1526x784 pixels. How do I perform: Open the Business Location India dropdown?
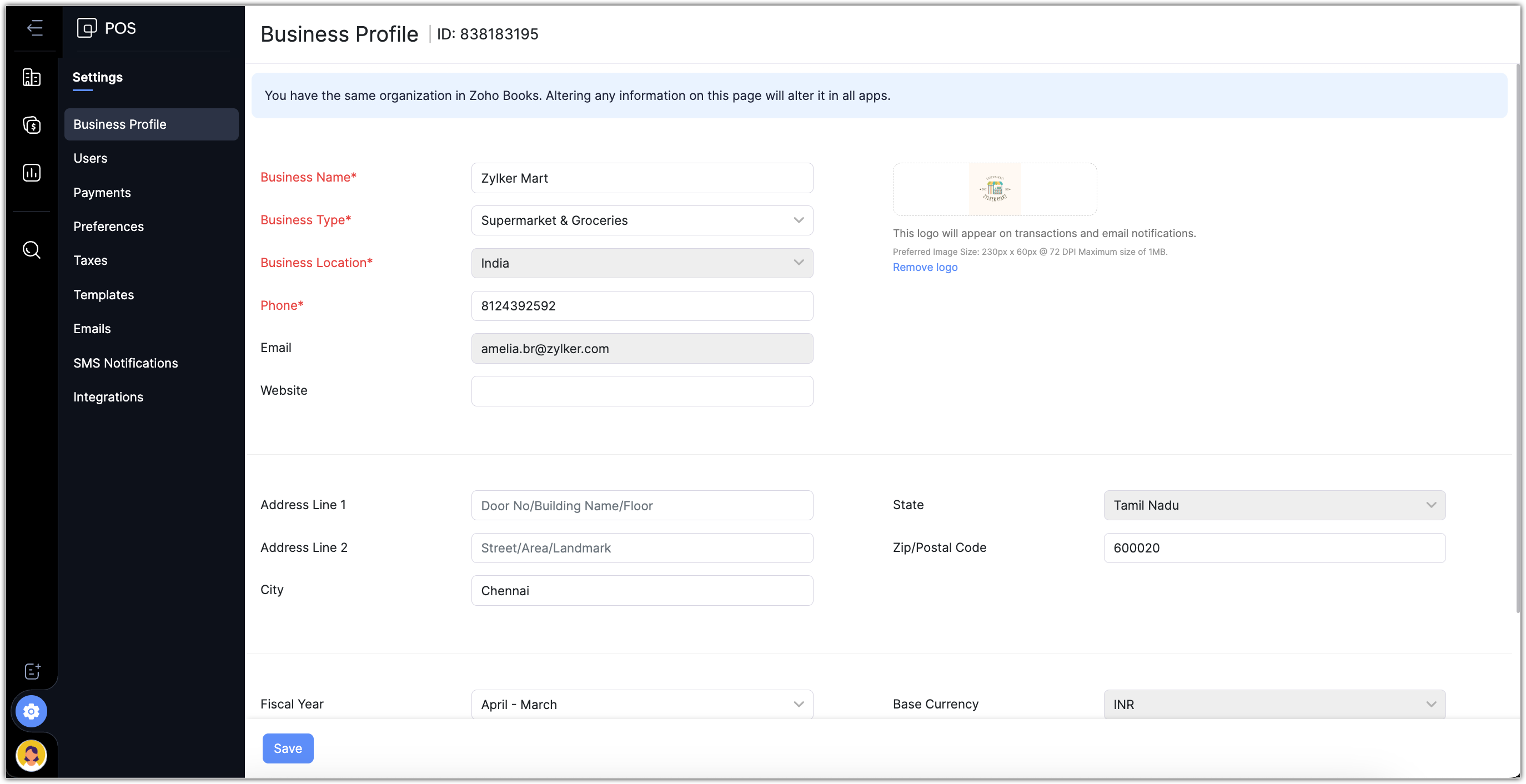641,263
